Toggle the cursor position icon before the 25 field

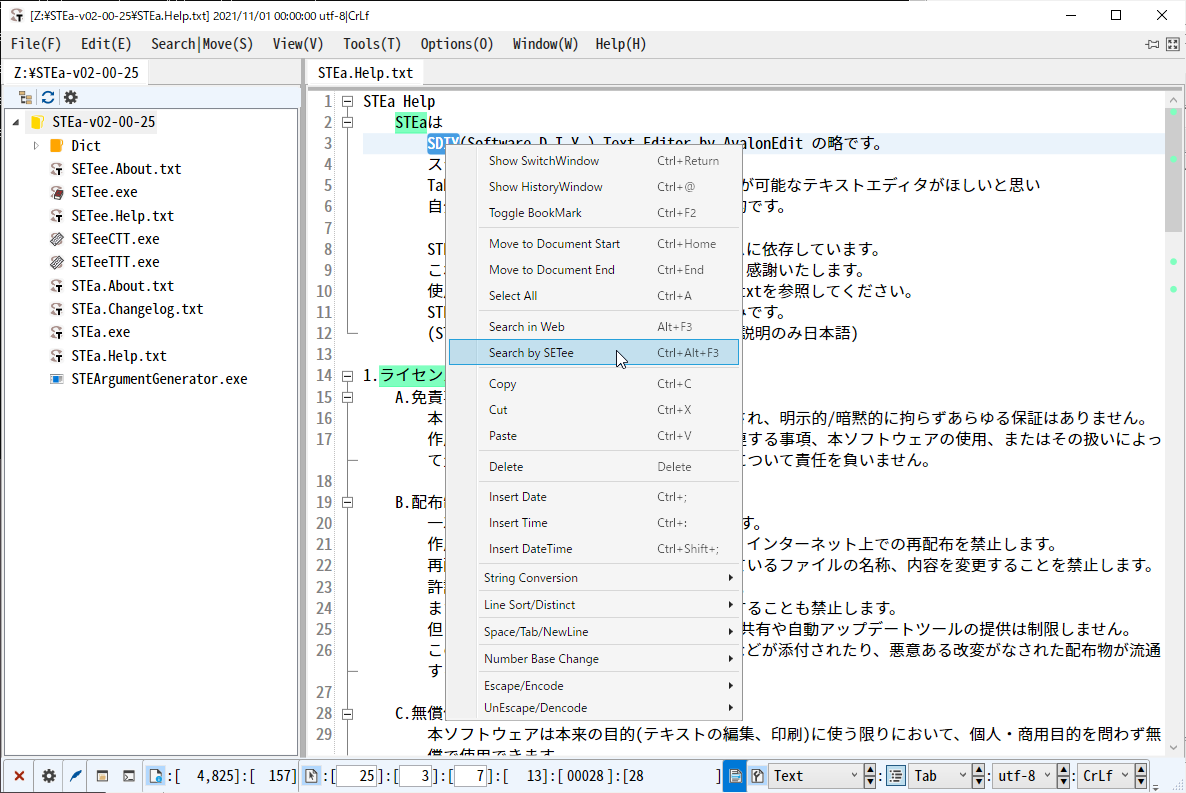(311, 776)
